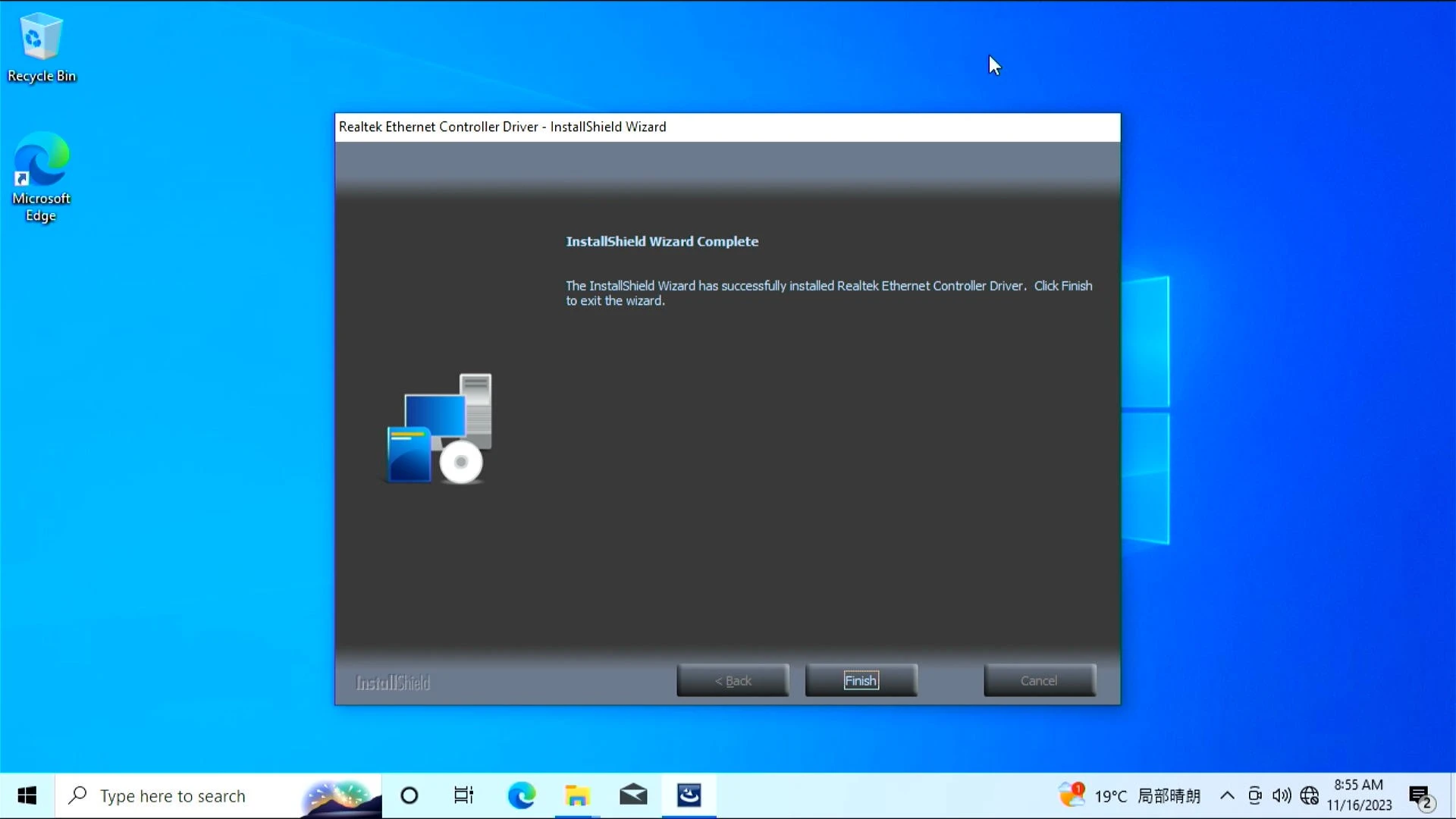Open the Windows Start menu

tap(27, 795)
